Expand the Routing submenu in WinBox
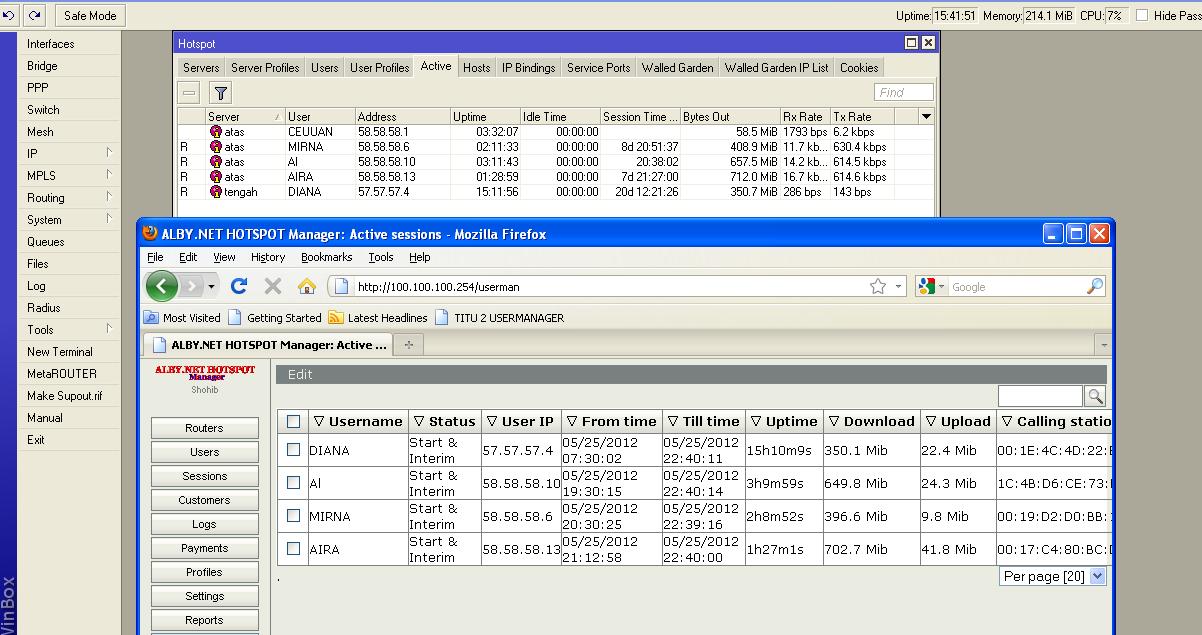Viewport: 1202px width, 635px height. (x=46, y=198)
